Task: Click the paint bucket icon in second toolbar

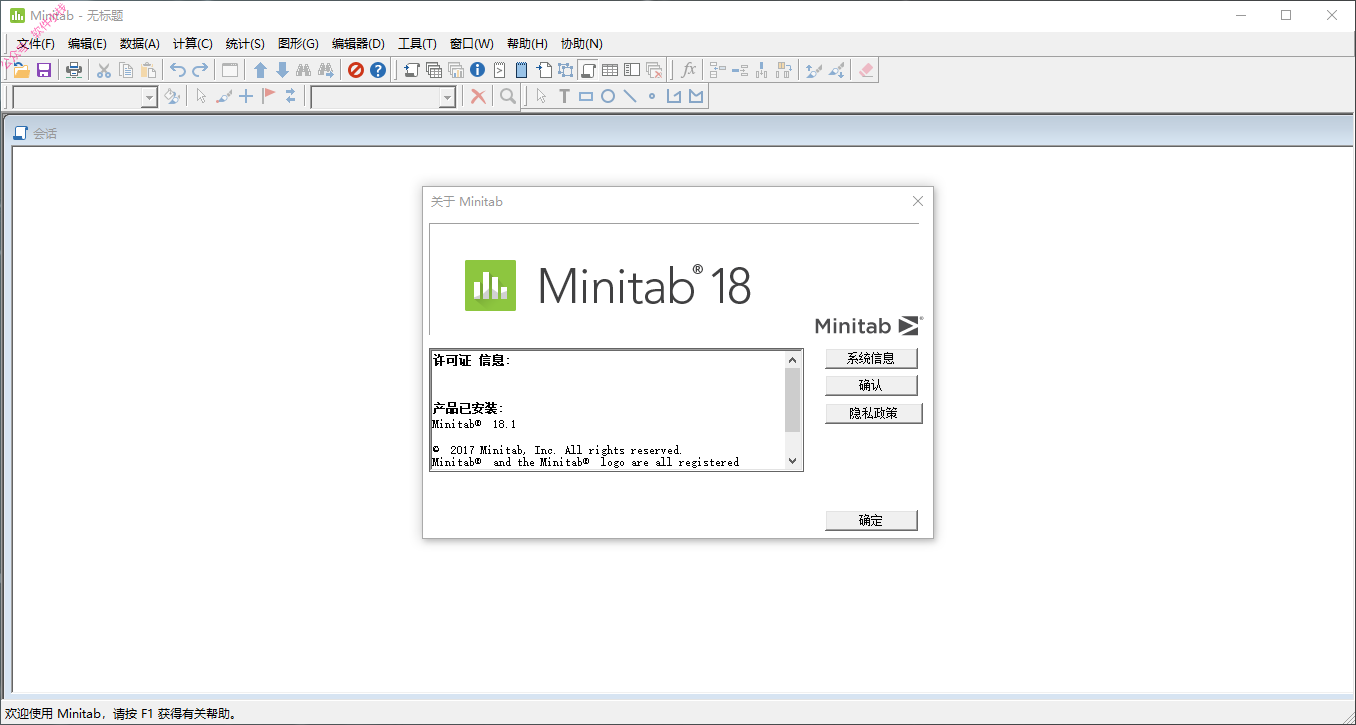Action: click(172, 96)
